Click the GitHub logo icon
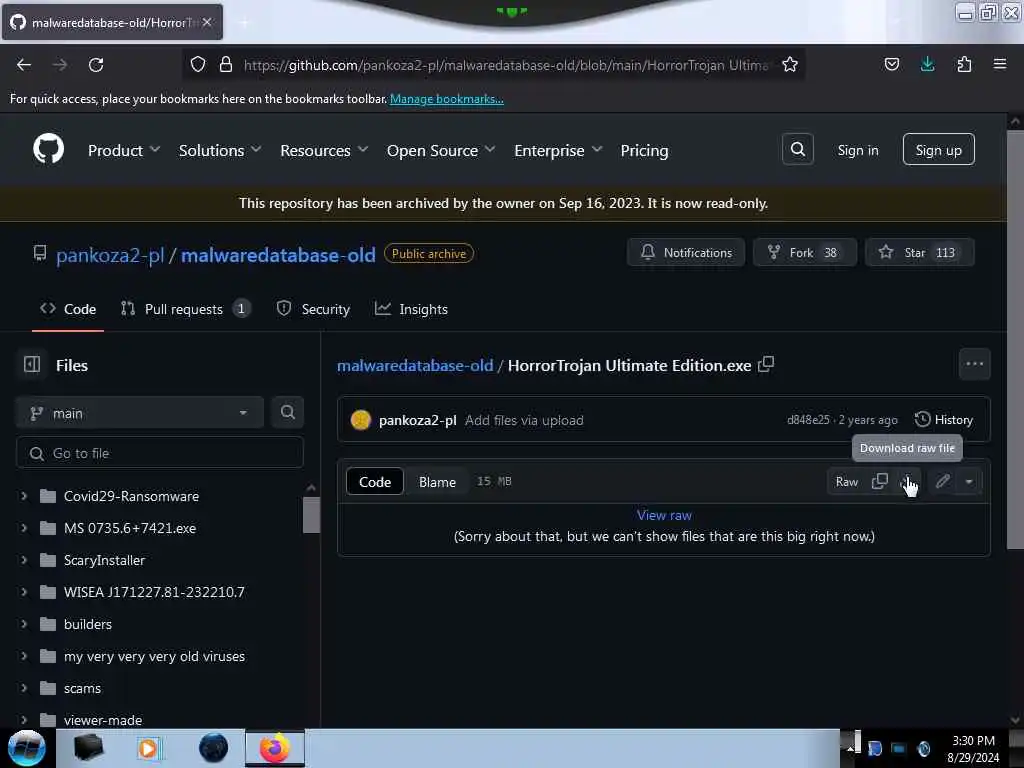This screenshot has height=768, width=1024. (x=48, y=149)
